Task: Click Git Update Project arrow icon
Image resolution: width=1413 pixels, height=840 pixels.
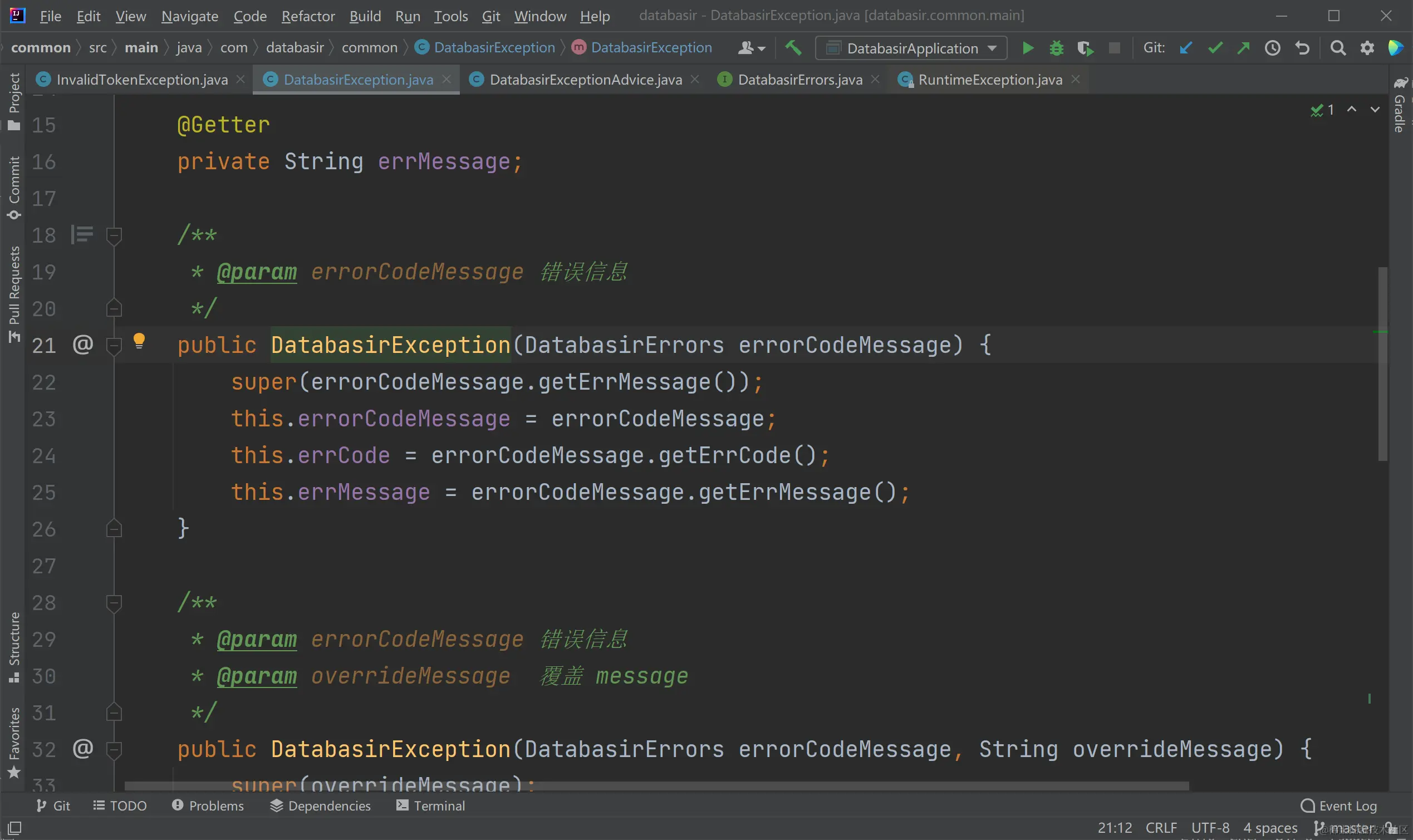Action: [1185, 48]
